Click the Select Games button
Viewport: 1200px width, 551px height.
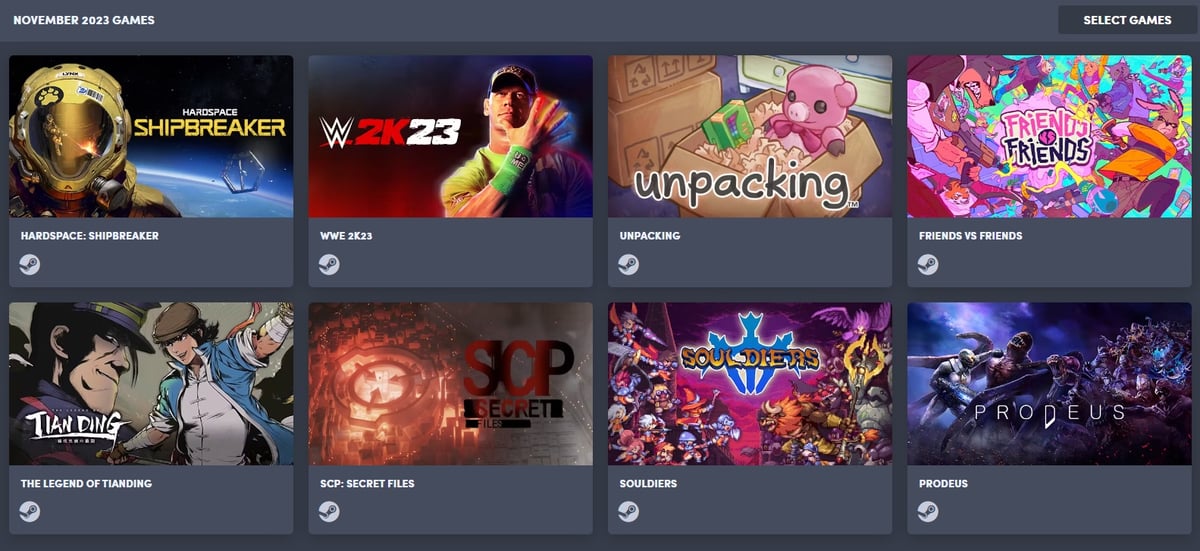coord(1127,20)
